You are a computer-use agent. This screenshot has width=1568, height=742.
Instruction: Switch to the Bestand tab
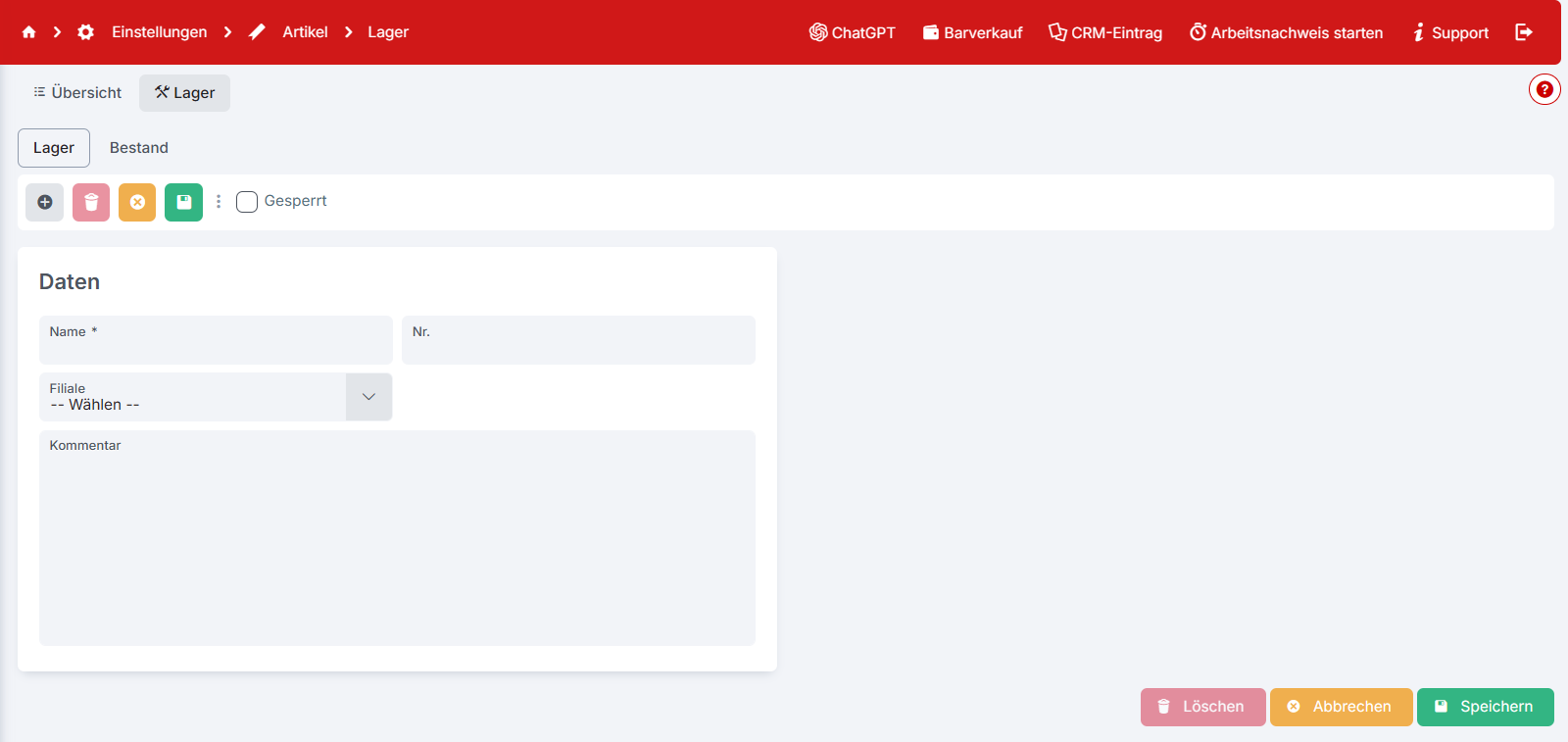point(139,148)
